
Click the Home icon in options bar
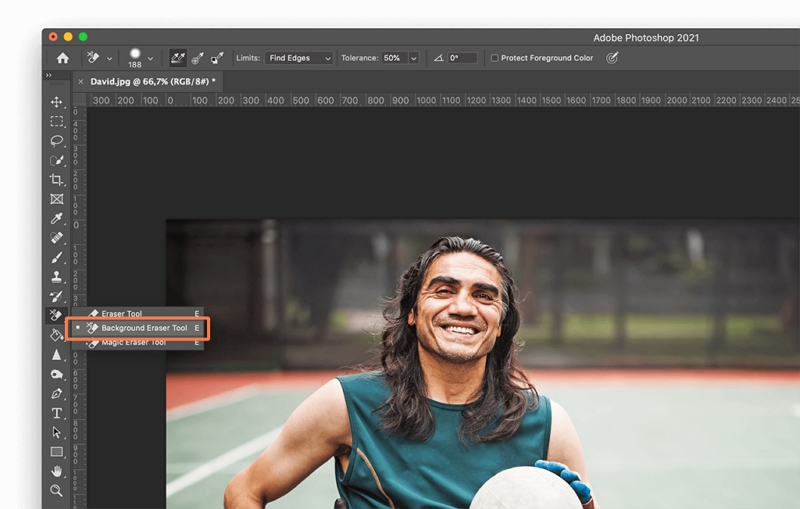63,58
